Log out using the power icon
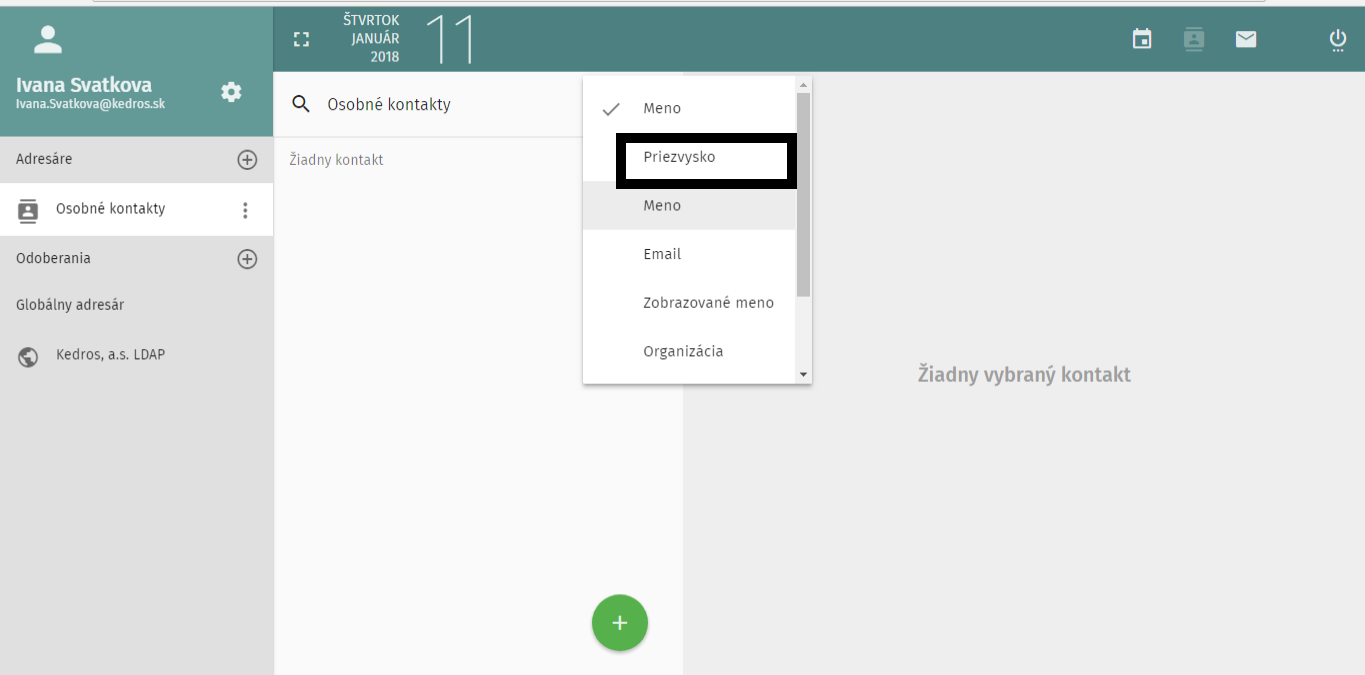Image resolution: width=1365 pixels, height=675 pixels. pos(1337,39)
